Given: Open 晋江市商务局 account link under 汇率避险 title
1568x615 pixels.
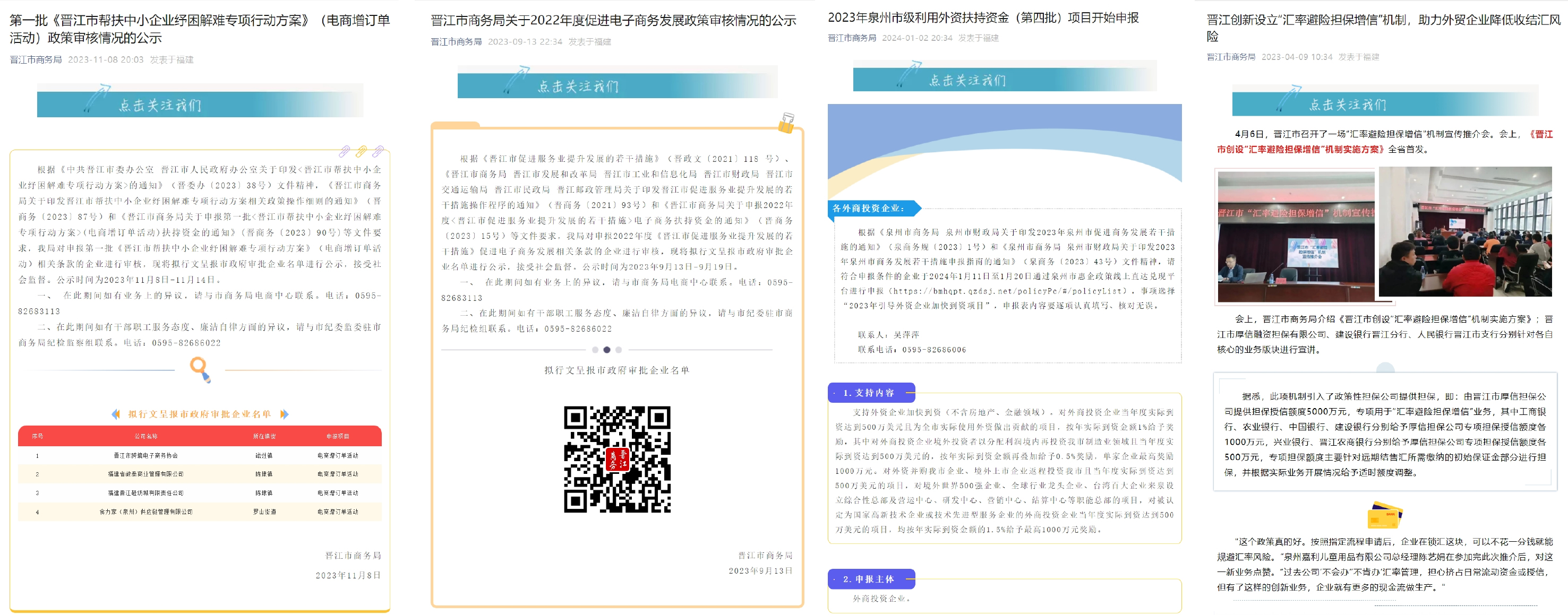Looking at the screenshot, I should pos(1230,57).
